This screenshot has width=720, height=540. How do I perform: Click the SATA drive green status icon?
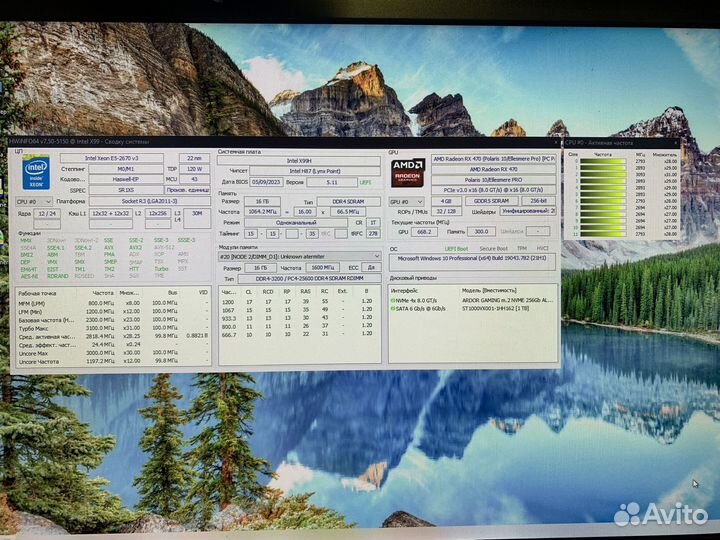click(393, 308)
